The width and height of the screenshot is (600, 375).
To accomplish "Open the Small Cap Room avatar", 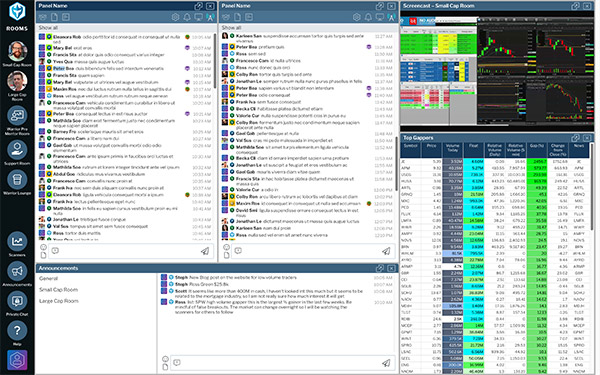I will tap(17, 51).
